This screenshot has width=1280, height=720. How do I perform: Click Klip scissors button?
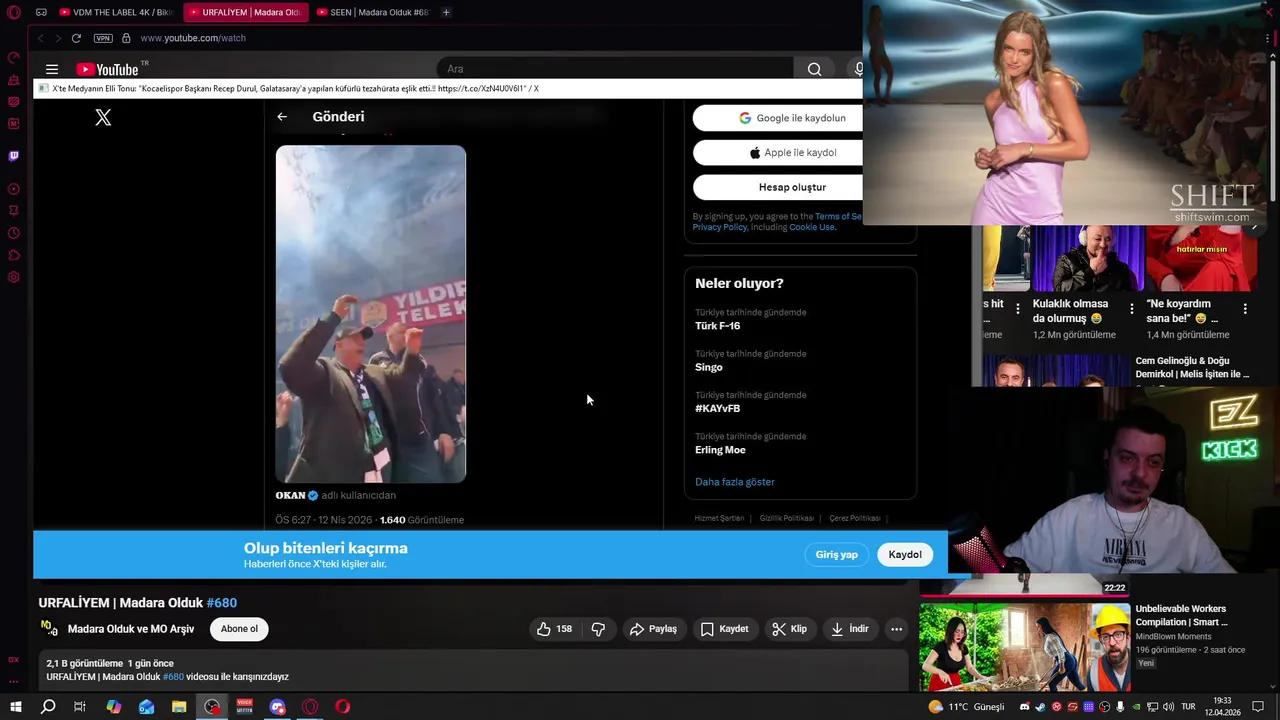(x=789, y=629)
